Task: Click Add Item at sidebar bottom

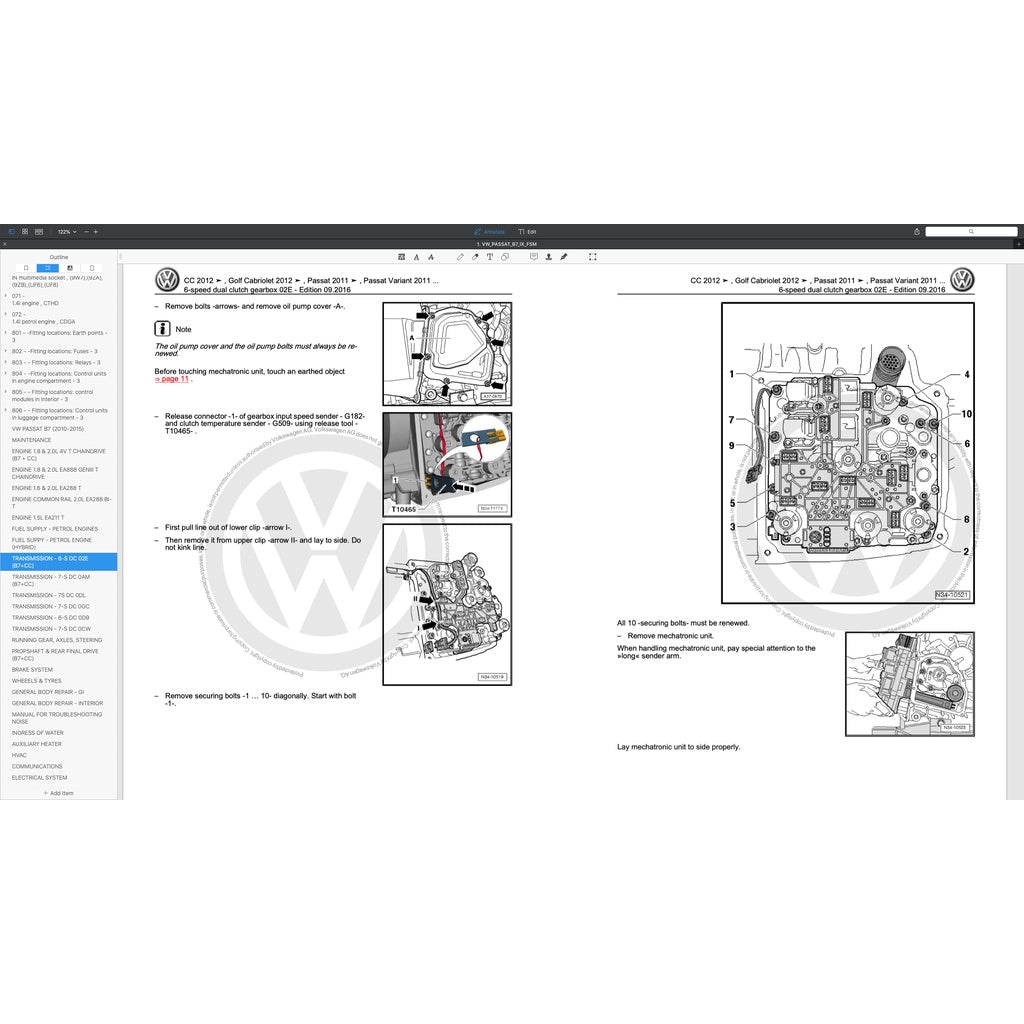Action: point(58,793)
